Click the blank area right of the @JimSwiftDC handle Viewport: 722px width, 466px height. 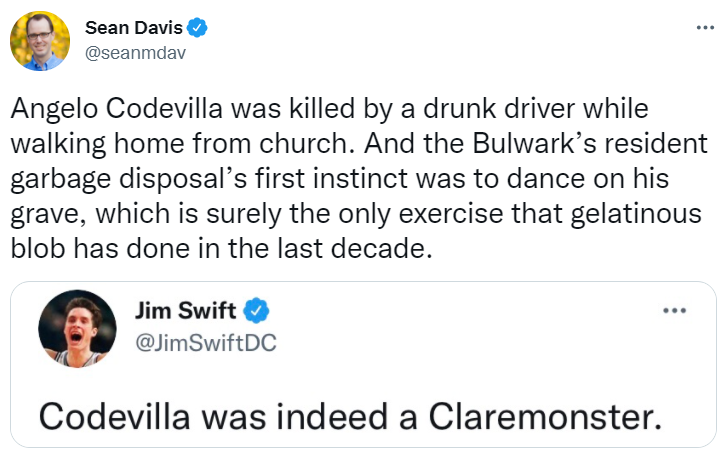tap(460, 343)
